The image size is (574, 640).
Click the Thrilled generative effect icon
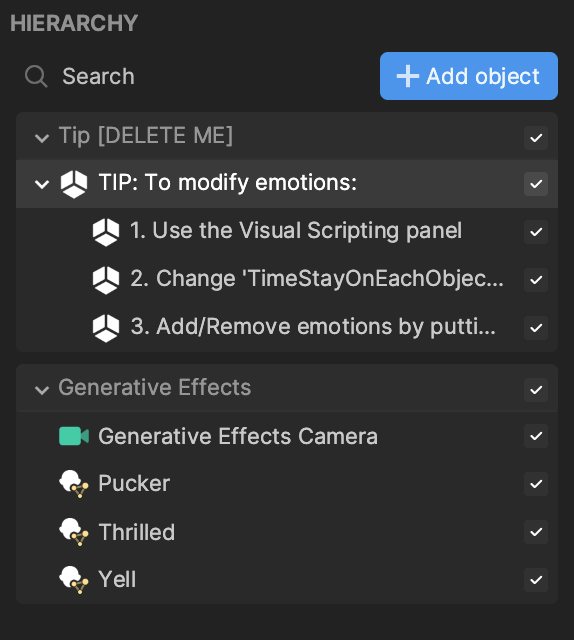74,532
